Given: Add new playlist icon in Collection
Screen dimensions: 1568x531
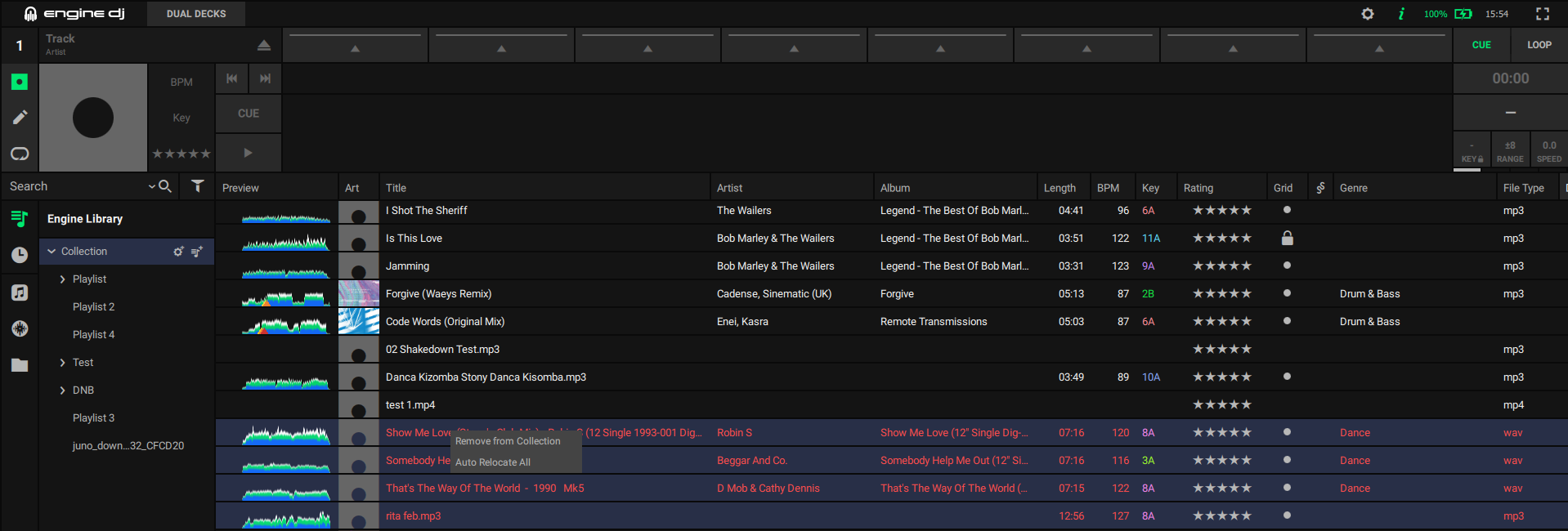Looking at the screenshot, I should tap(197, 252).
